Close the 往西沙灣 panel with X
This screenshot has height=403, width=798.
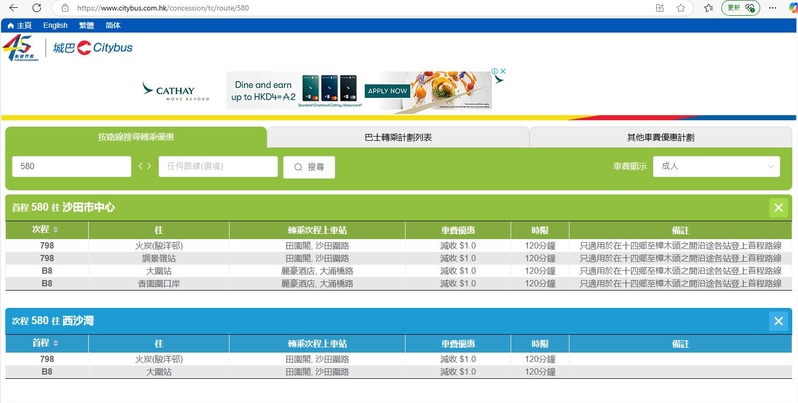(x=778, y=321)
